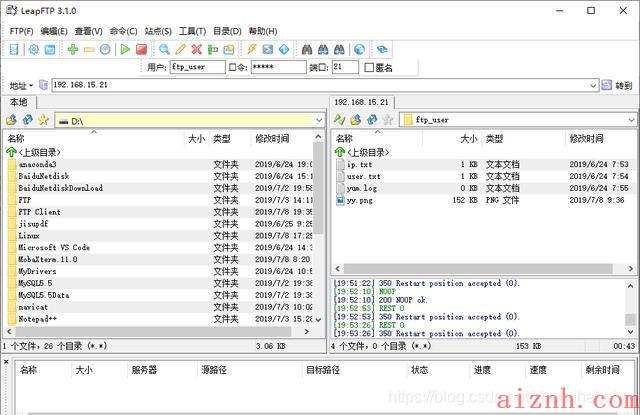Click the yellow minus remove icon
The width and height of the screenshot is (640, 415).
[89, 50]
